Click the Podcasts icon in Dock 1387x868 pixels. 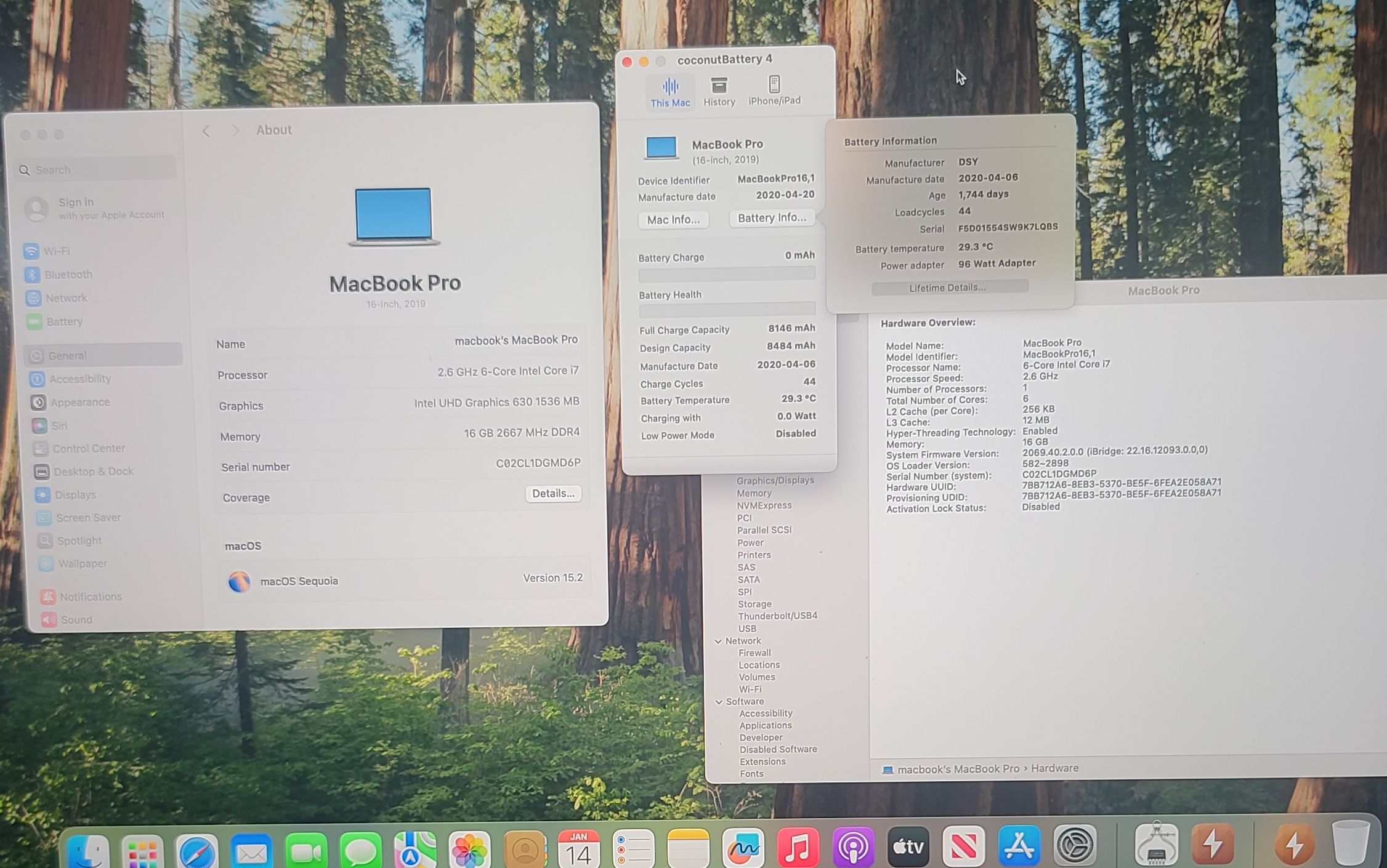click(x=853, y=848)
